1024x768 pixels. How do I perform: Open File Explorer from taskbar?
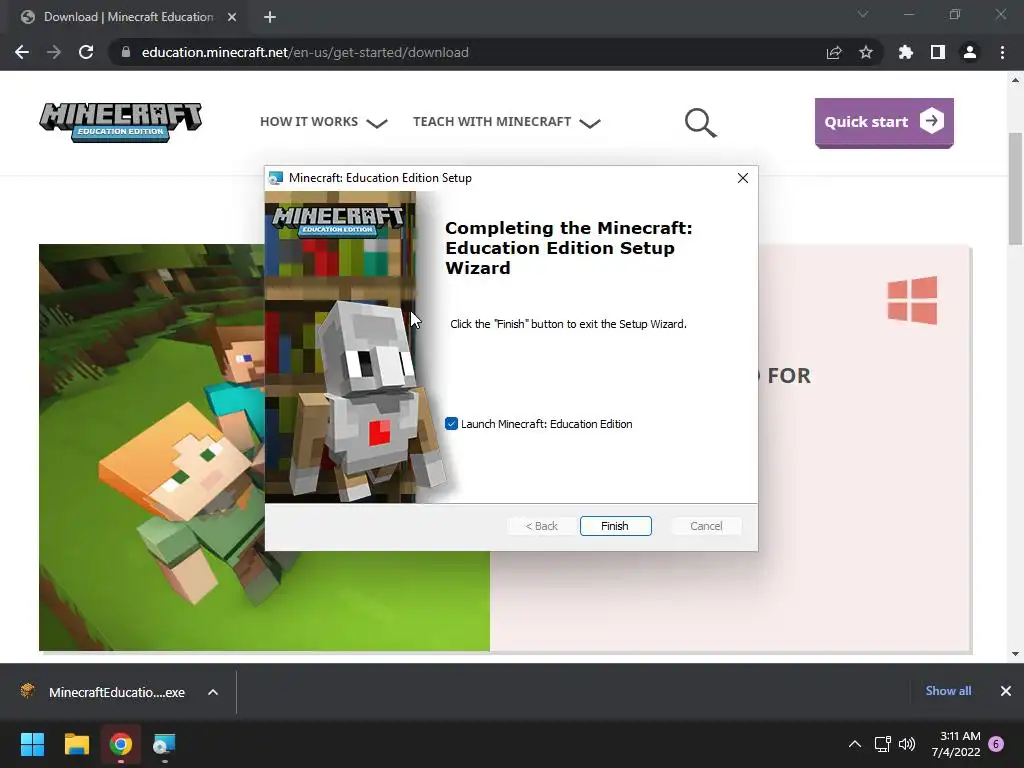(76, 744)
